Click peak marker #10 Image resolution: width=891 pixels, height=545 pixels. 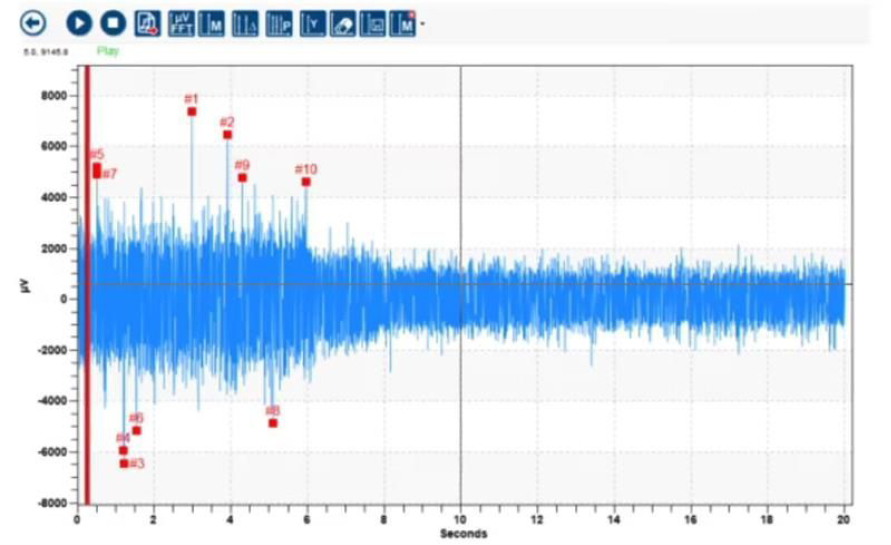click(306, 182)
